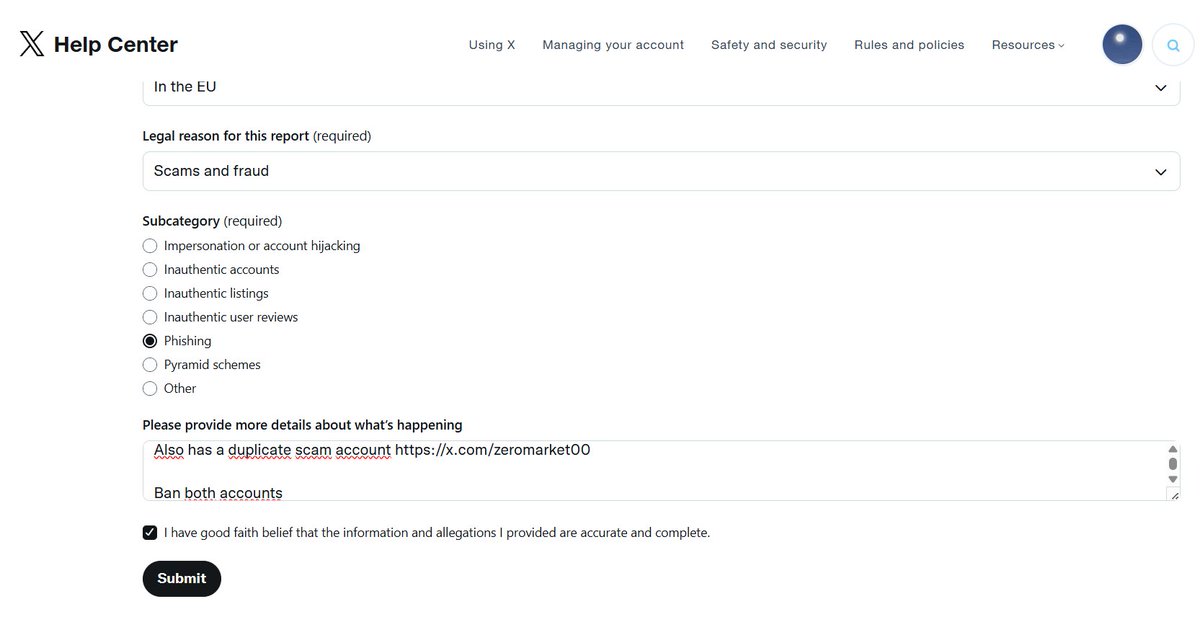Click the 'Ban both accounts' text
This screenshot has width=1200, height=617.
218,493
